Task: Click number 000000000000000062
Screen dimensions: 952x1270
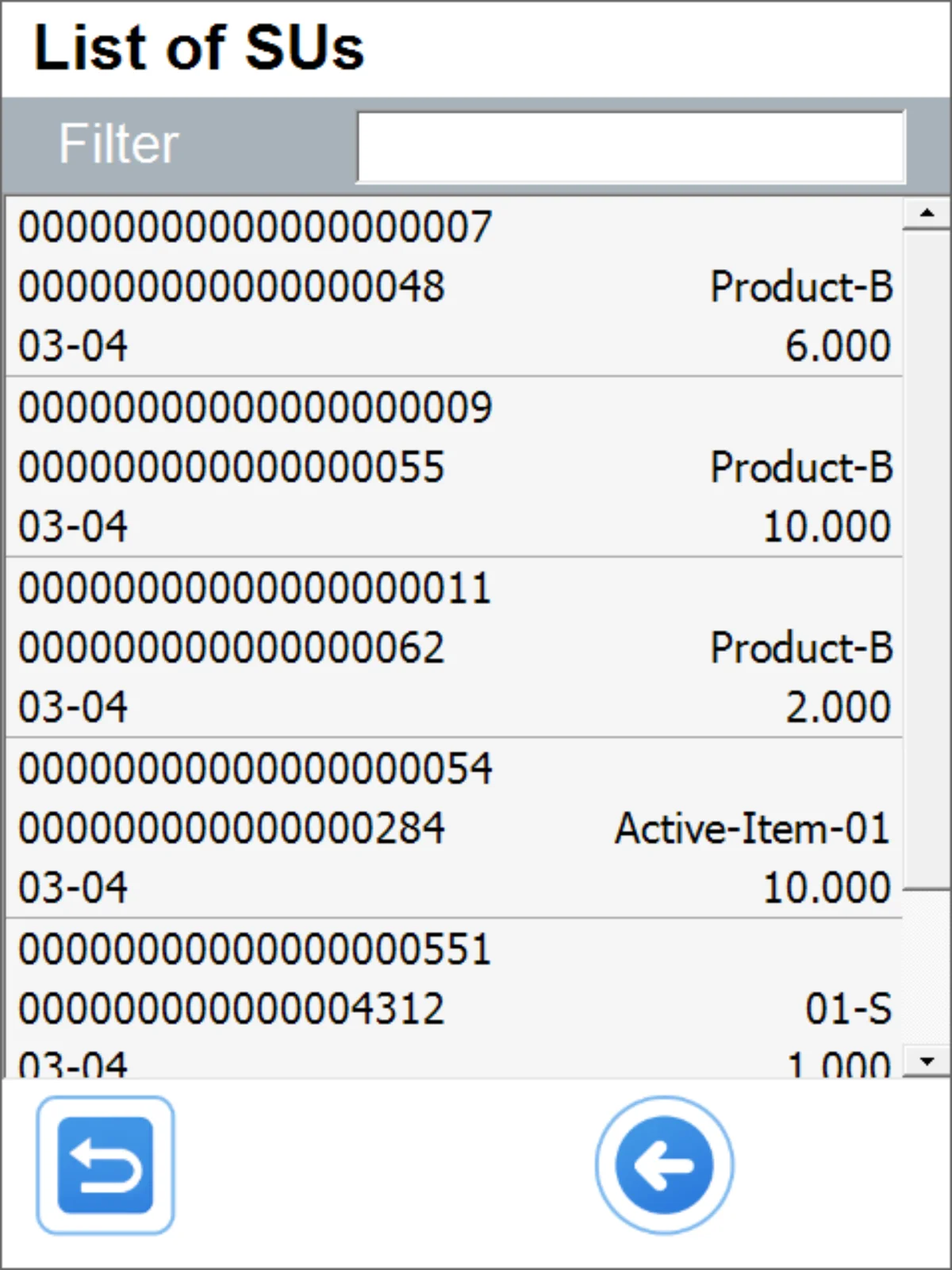Action: [232, 648]
